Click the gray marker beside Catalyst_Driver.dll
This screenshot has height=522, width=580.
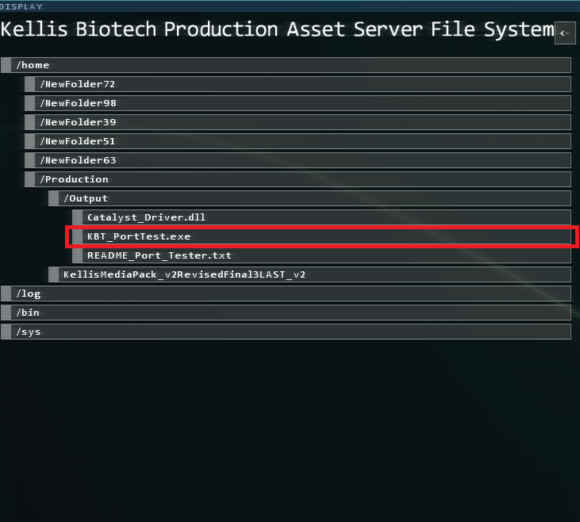point(77,217)
